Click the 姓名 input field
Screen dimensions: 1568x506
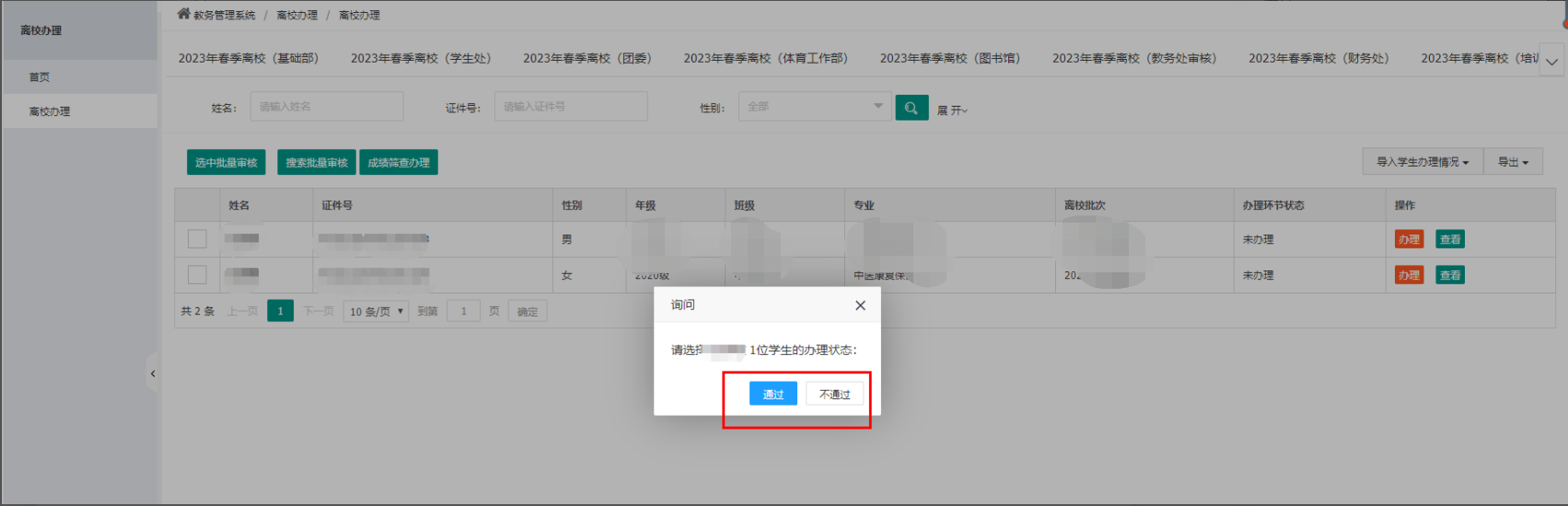pyautogui.click(x=326, y=107)
